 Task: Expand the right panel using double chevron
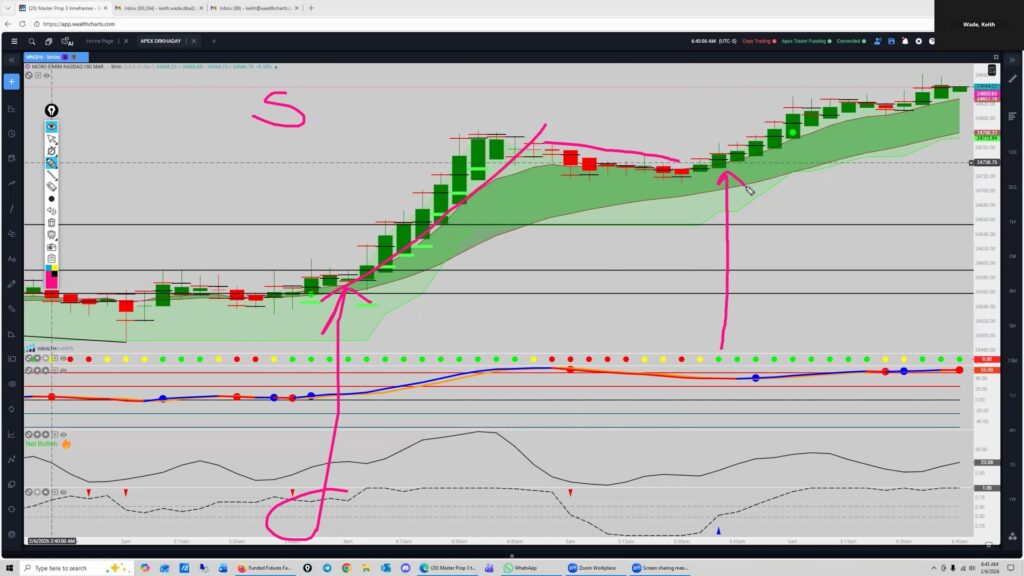point(1013,59)
